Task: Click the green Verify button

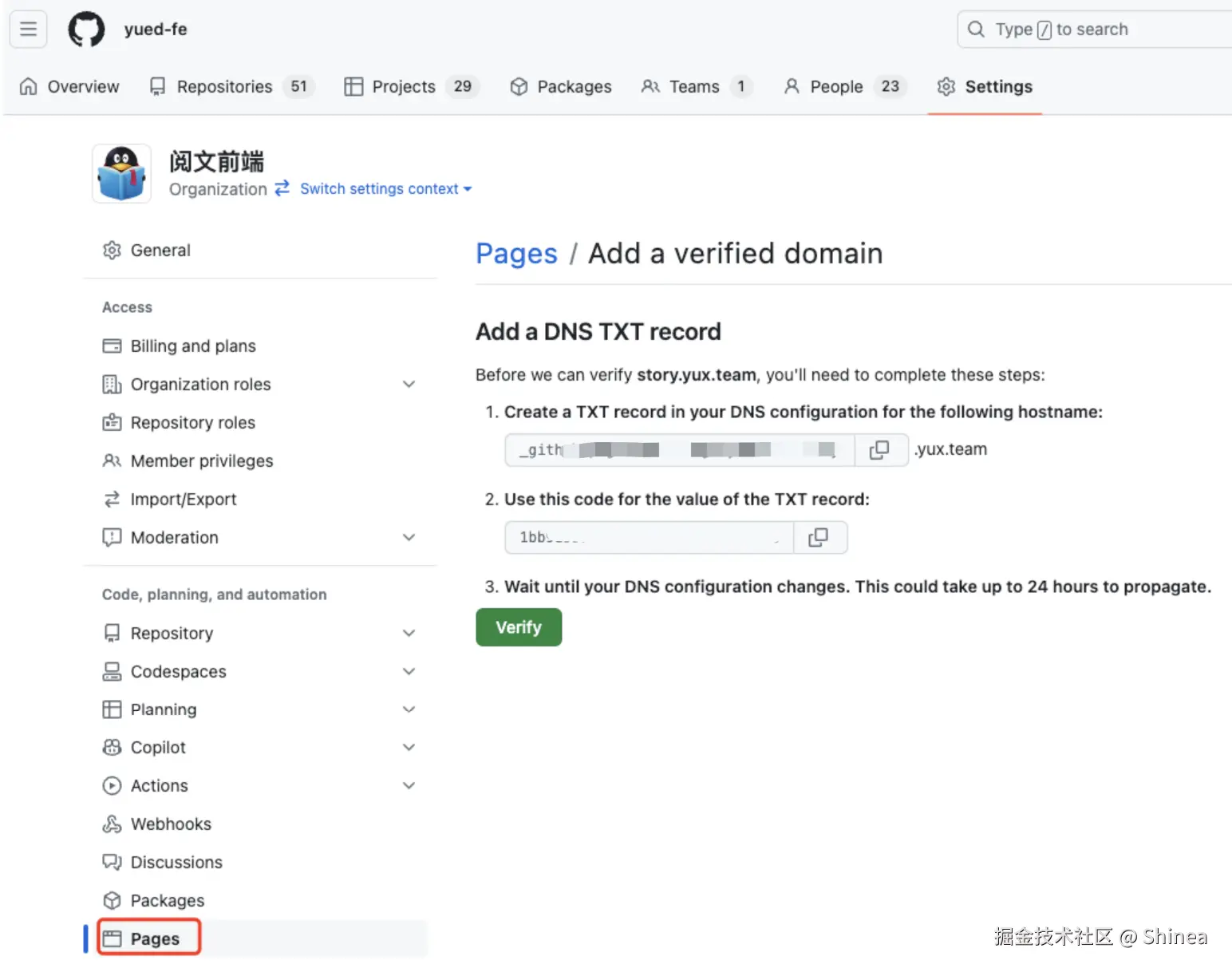Action: [x=519, y=627]
